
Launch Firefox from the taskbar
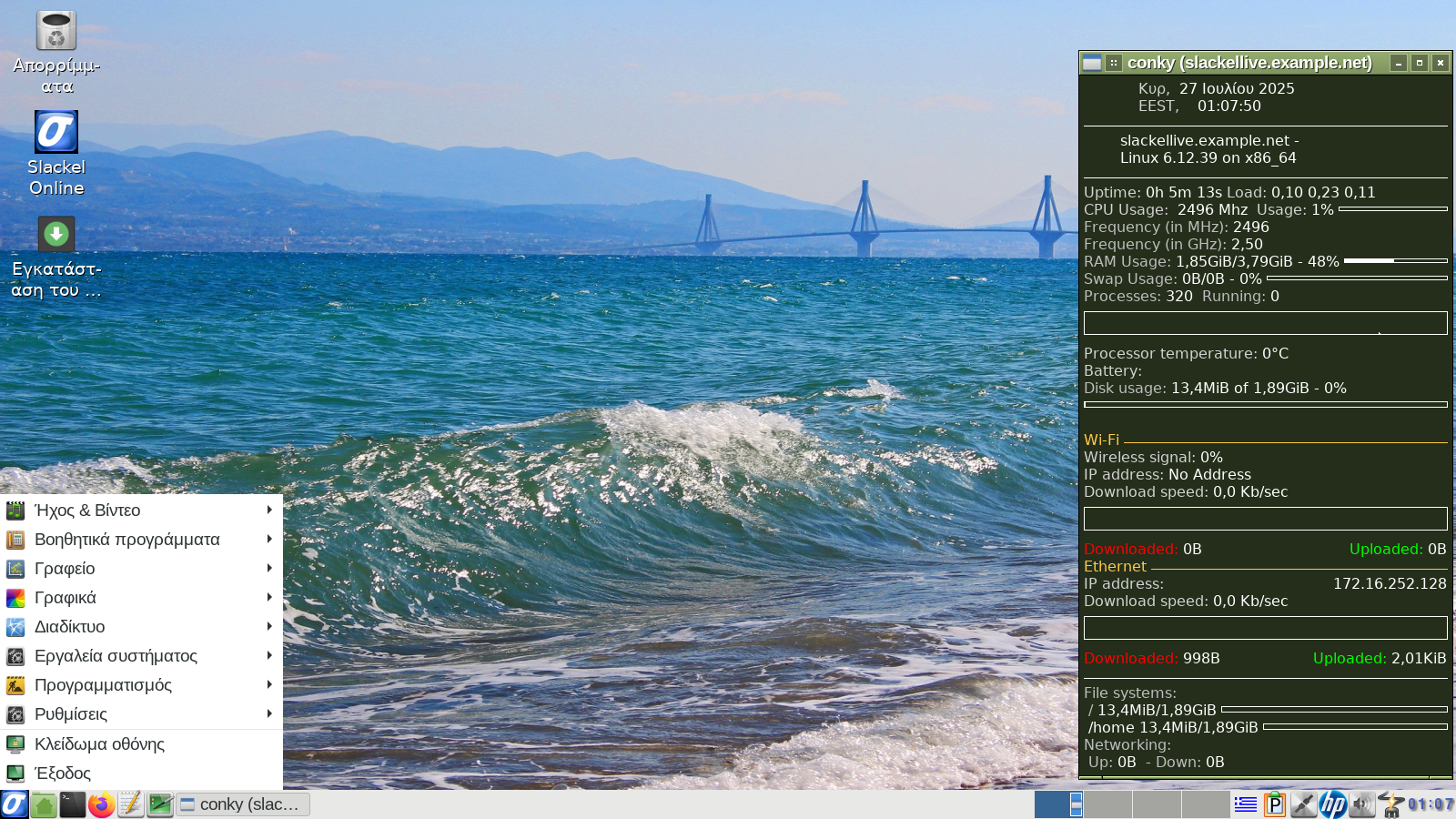102,804
